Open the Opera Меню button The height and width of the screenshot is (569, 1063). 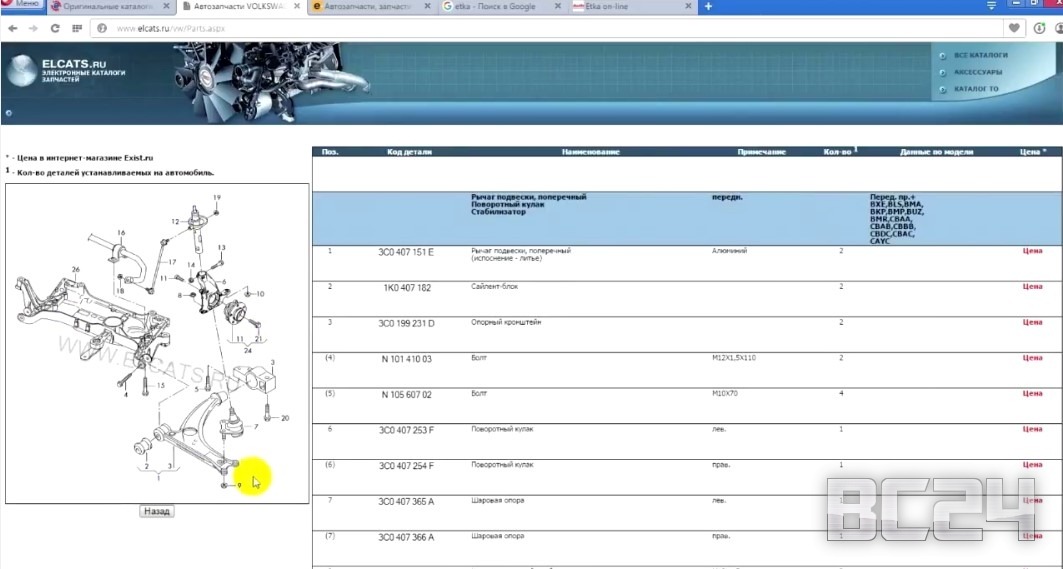pyautogui.click(x=22, y=6)
